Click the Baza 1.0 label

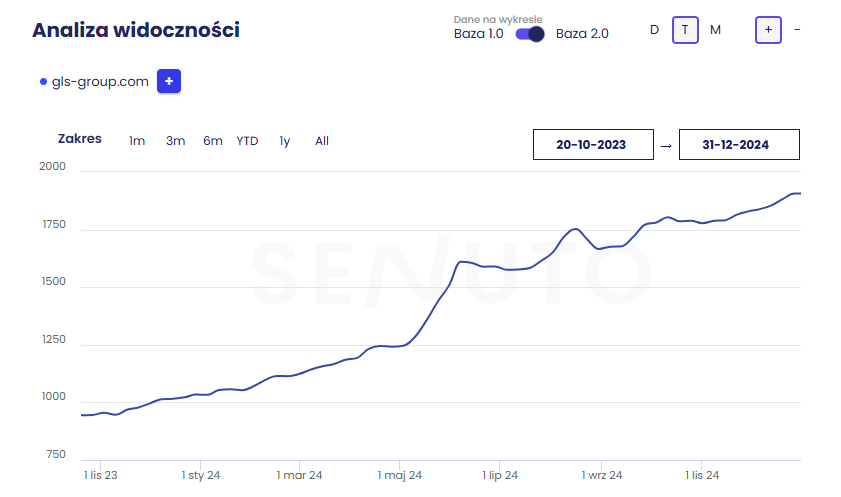(x=478, y=34)
